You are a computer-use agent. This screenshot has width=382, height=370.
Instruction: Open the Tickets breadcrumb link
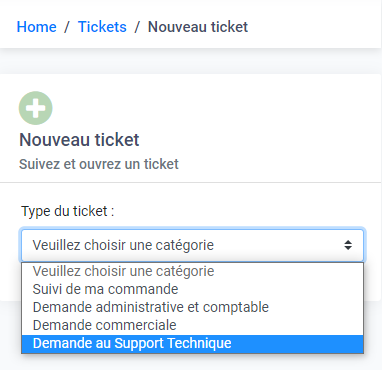tap(102, 27)
